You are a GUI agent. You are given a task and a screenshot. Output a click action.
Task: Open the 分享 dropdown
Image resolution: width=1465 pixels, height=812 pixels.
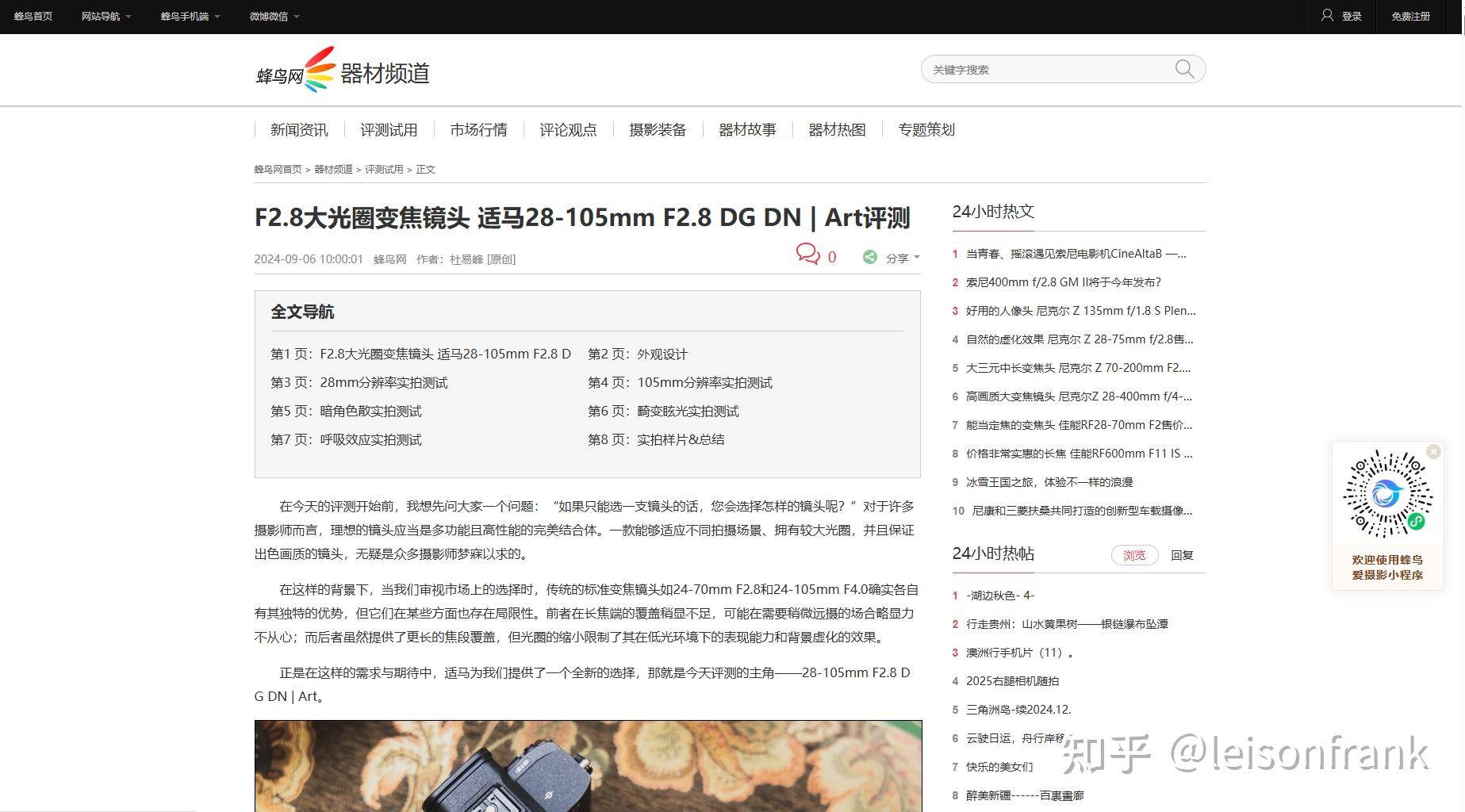point(903,258)
